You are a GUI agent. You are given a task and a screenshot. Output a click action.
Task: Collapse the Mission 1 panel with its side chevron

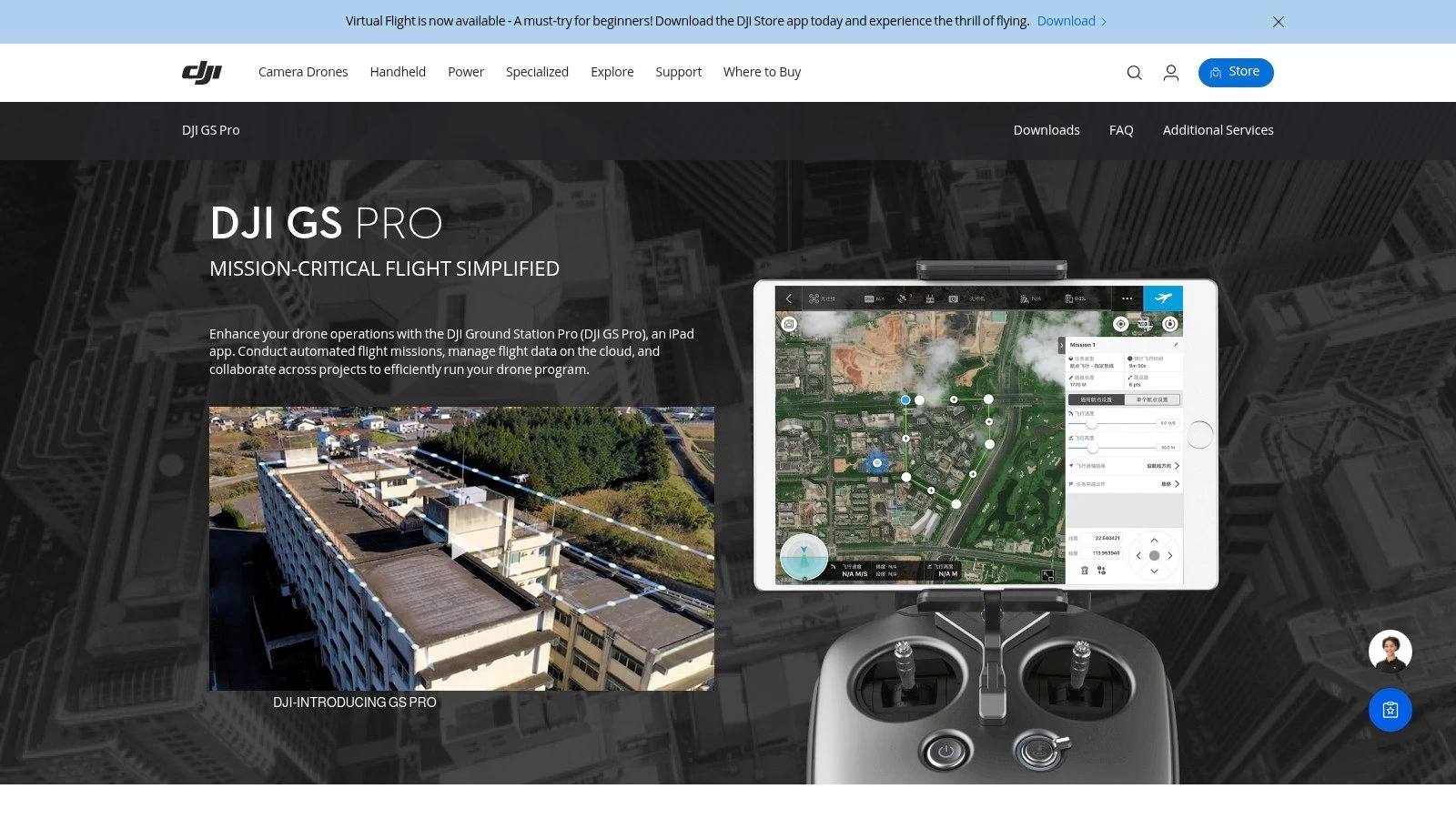point(1061,346)
